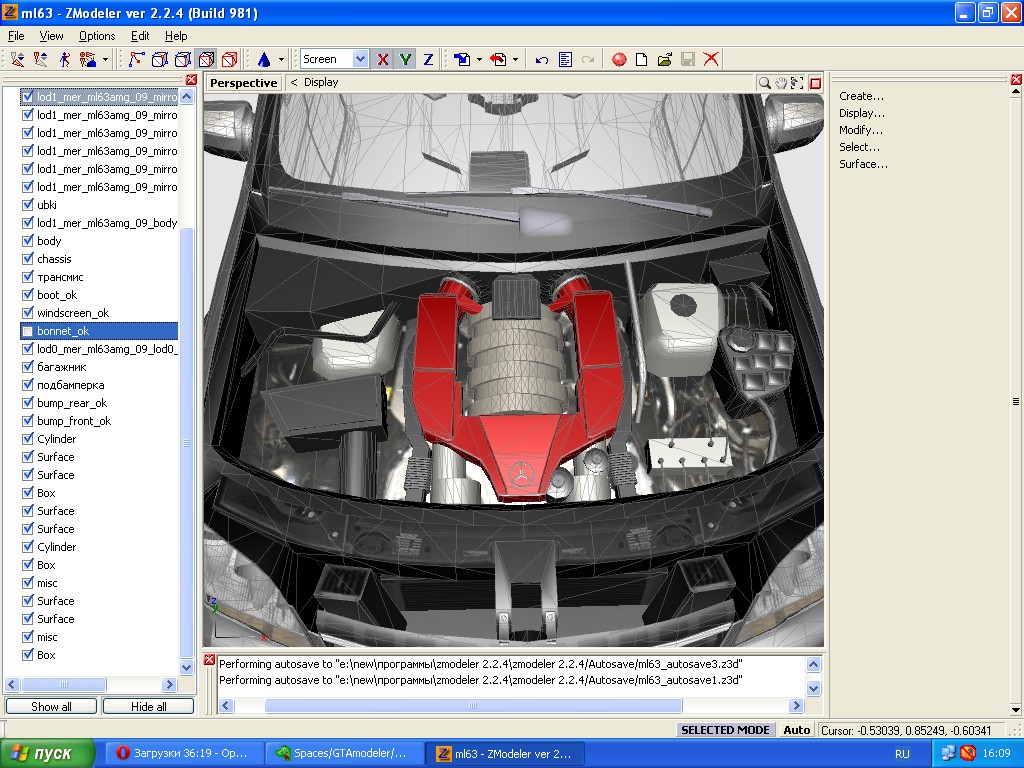Image resolution: width=1024 pixels, height=768 pixels.
Task: Click the message log horizontal scrollbar thumb
Action: pyautogui.click(x=473, y=705)
